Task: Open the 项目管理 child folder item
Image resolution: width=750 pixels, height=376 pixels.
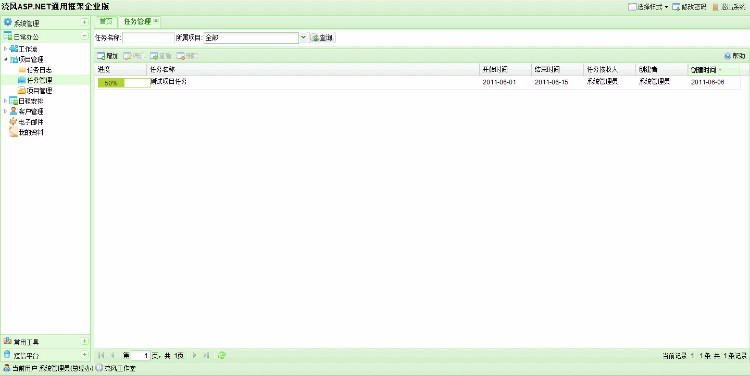Action: 35,90
